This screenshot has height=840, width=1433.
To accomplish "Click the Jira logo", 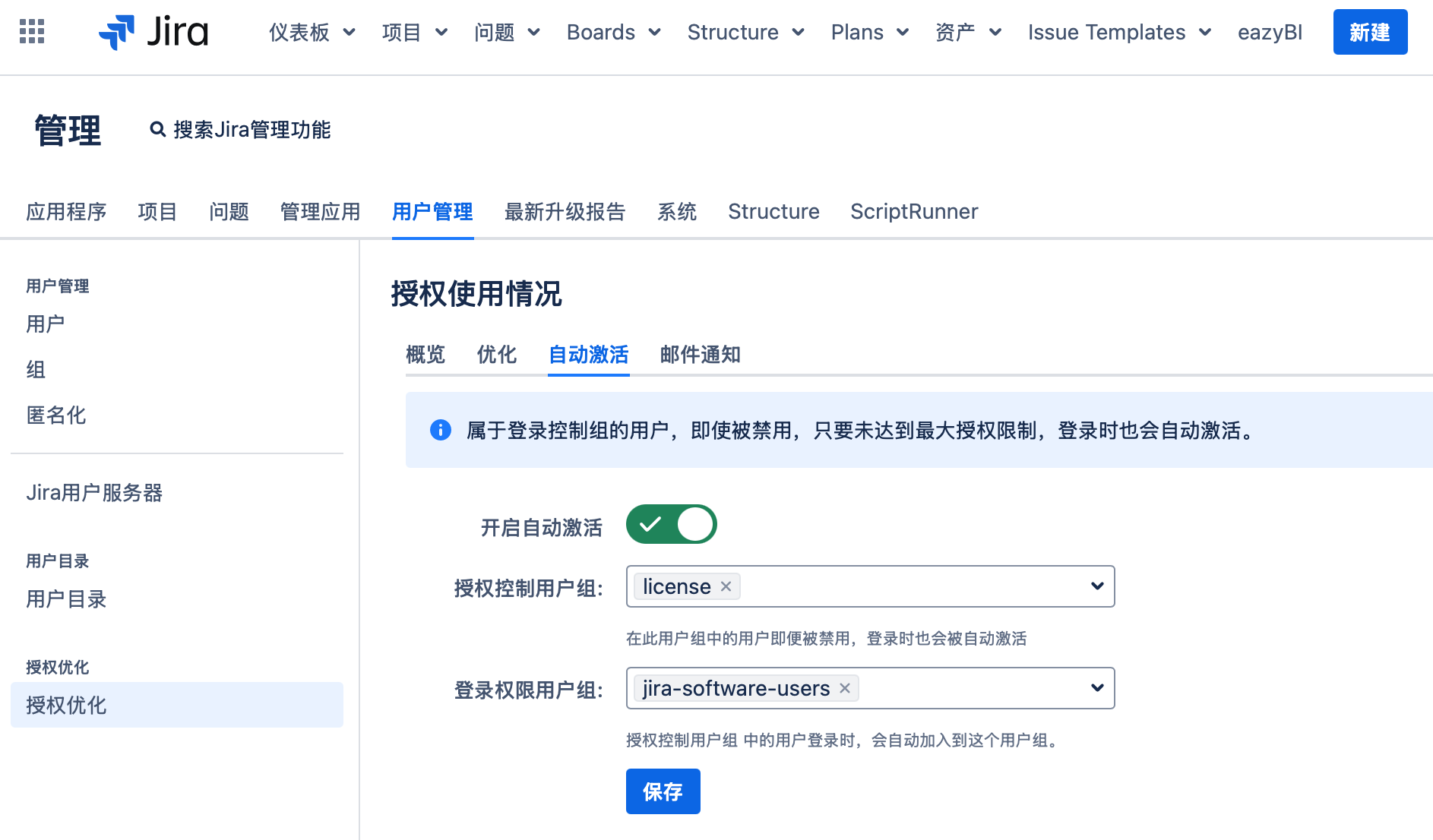I will point(153,32).
